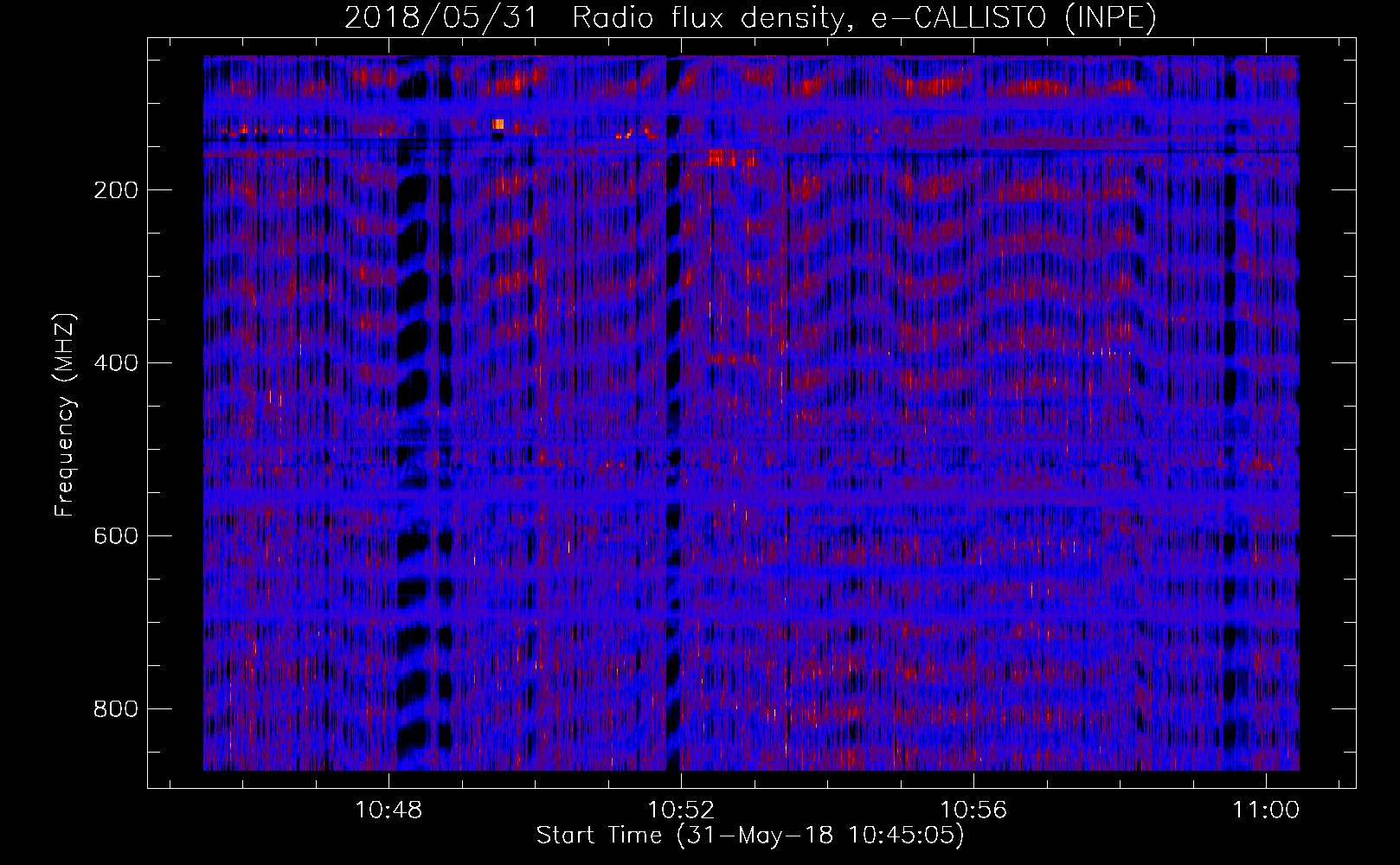Screen dimensions: 1400x865
Task: Click the 'Start Time (31-May-18 10:45:05)' axis label
Action: coord(750,836)
